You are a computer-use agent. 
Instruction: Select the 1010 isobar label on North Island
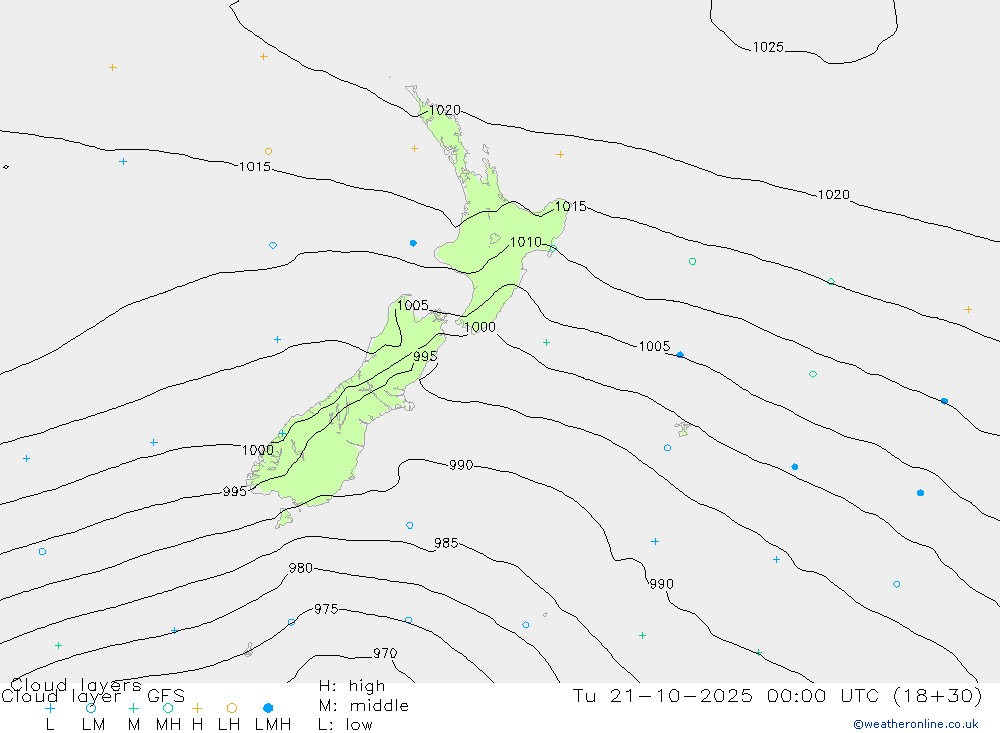pos(526,242)
